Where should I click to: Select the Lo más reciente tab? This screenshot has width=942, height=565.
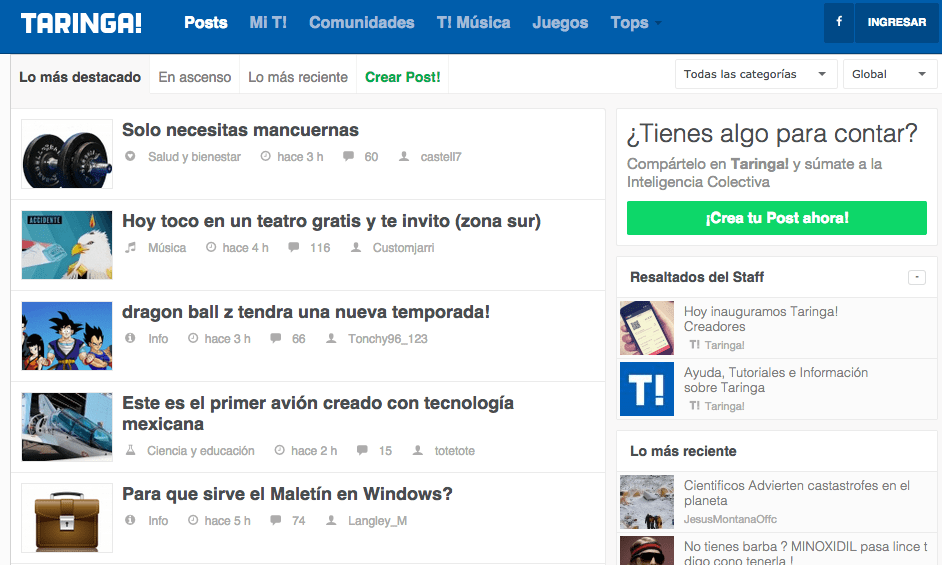tap(298, 77)
